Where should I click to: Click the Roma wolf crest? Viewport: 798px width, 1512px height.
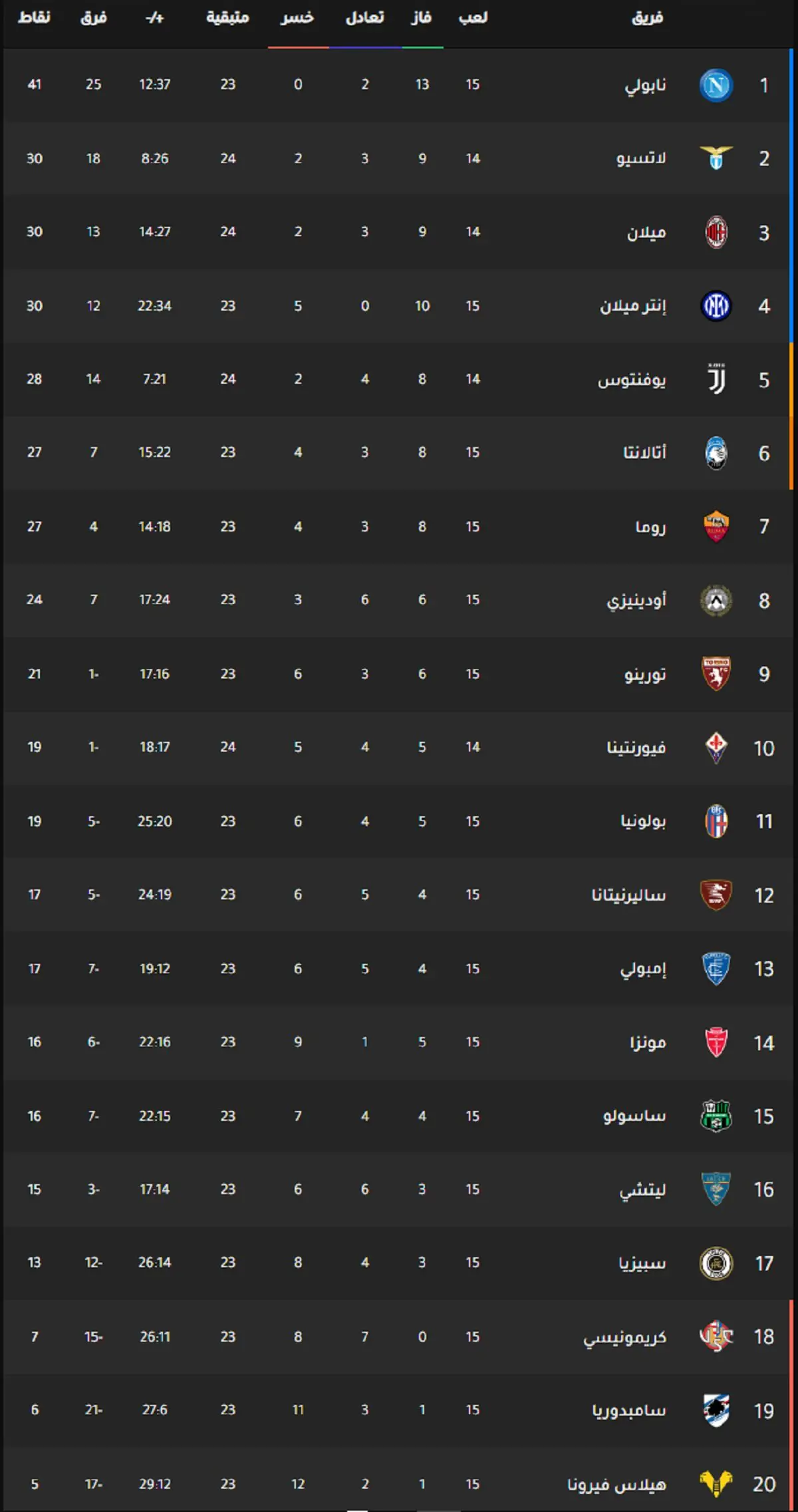click(716, 527)
